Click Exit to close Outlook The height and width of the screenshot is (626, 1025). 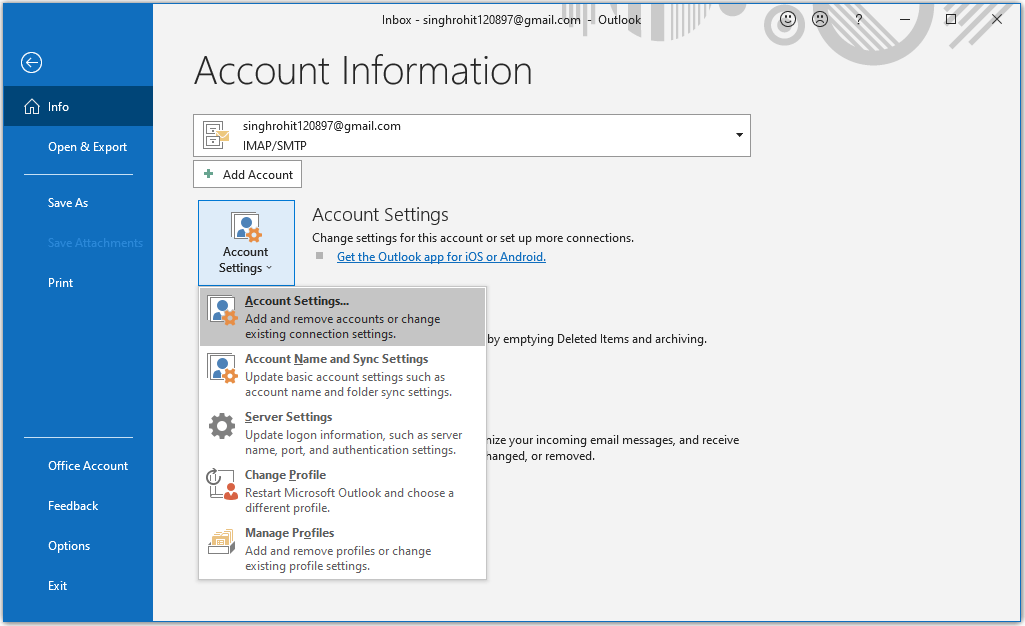click(x=57, y=585)
